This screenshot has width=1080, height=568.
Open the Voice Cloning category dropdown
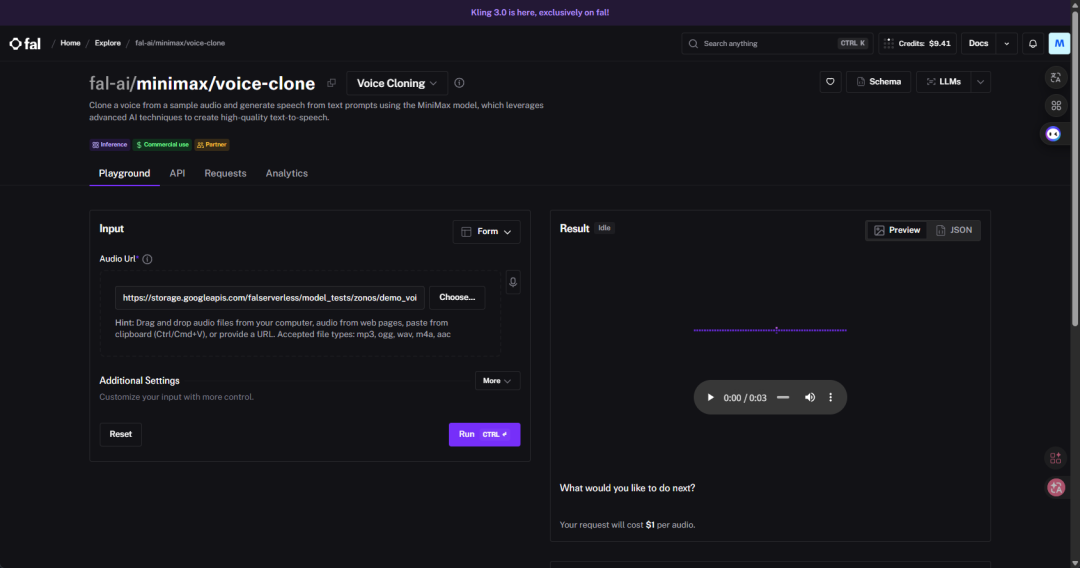pos(397,83)
